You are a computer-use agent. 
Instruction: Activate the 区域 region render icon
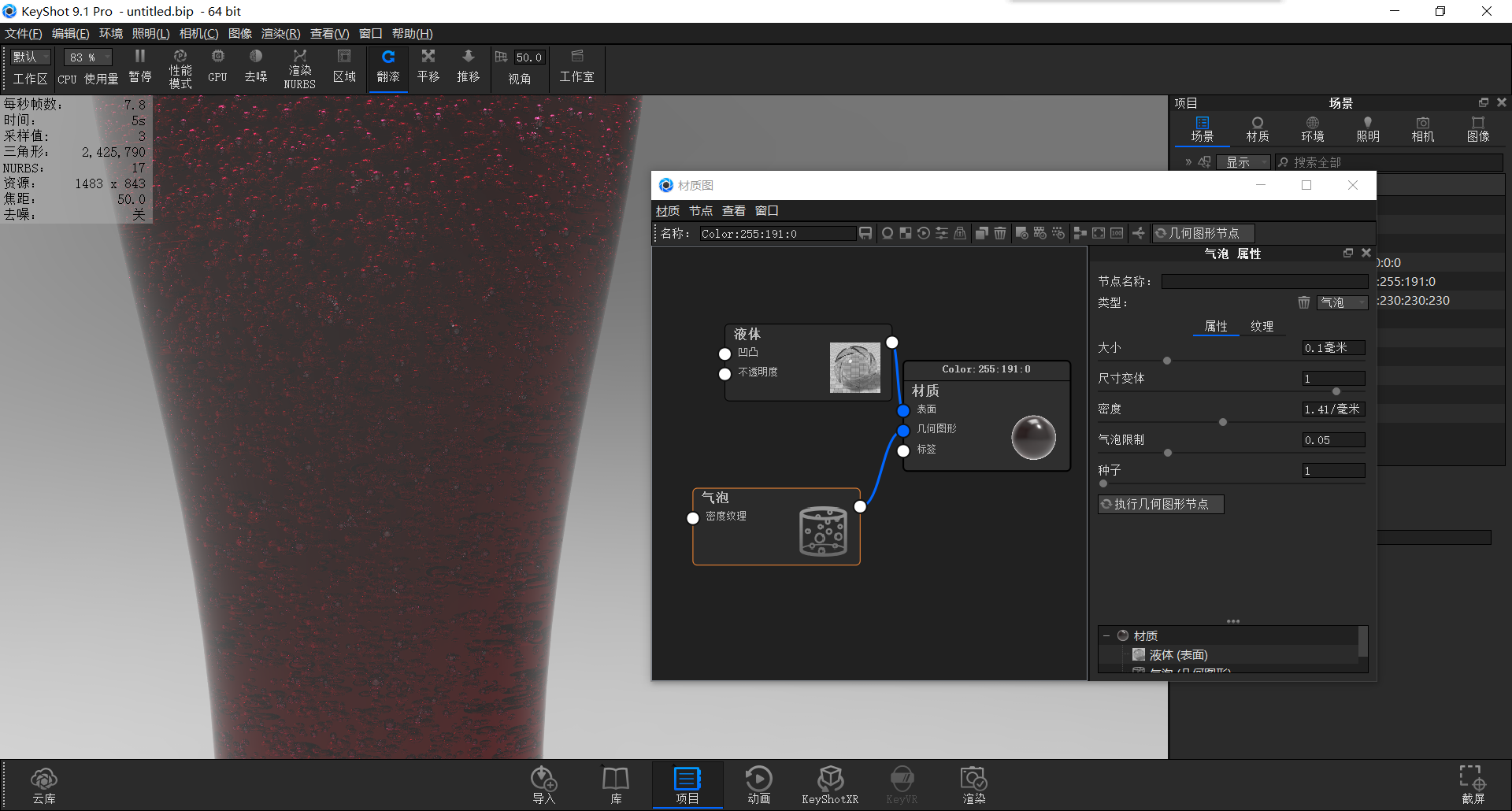point(344,67)
